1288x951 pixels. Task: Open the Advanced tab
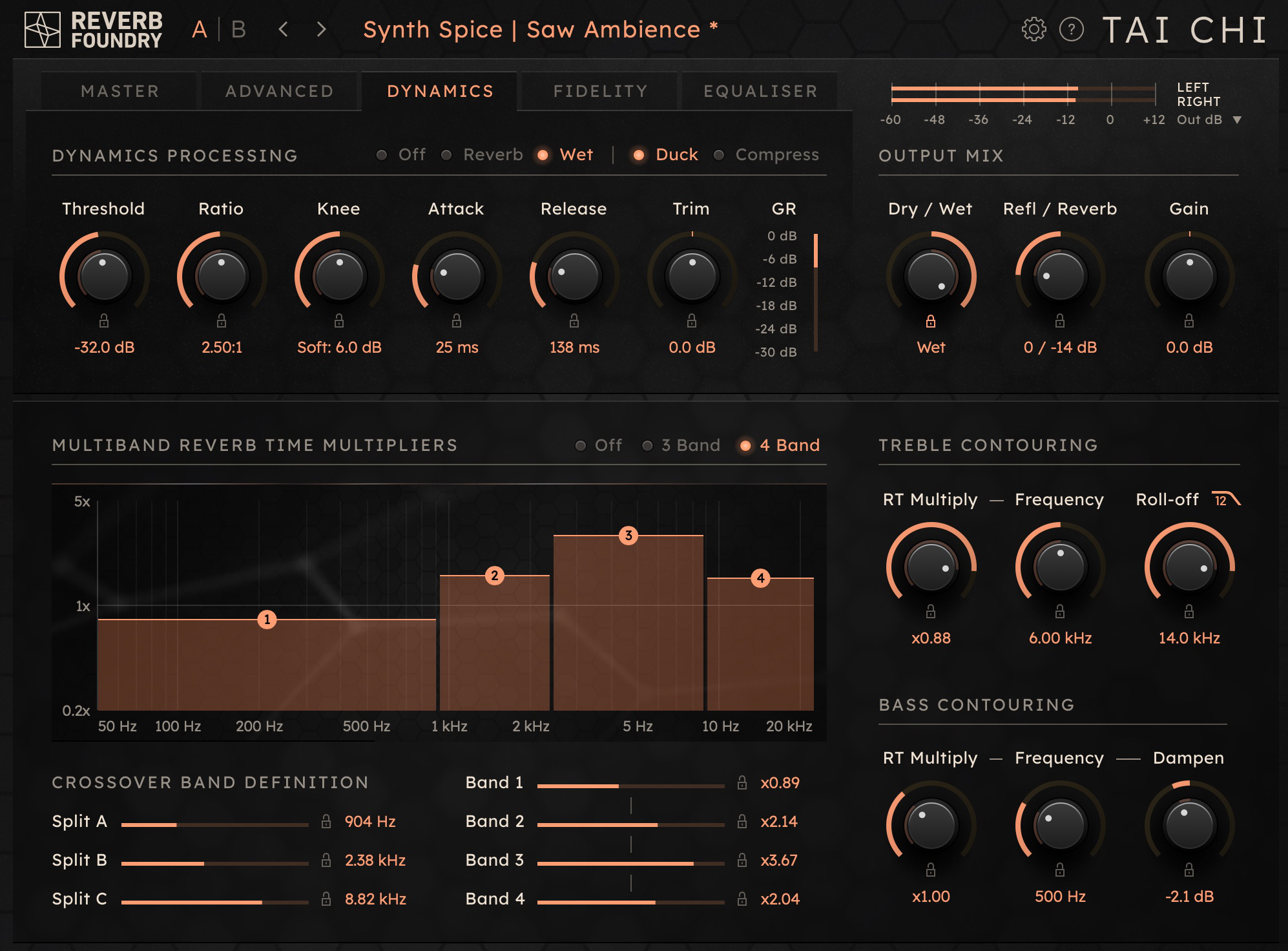[x=280, y=91]
